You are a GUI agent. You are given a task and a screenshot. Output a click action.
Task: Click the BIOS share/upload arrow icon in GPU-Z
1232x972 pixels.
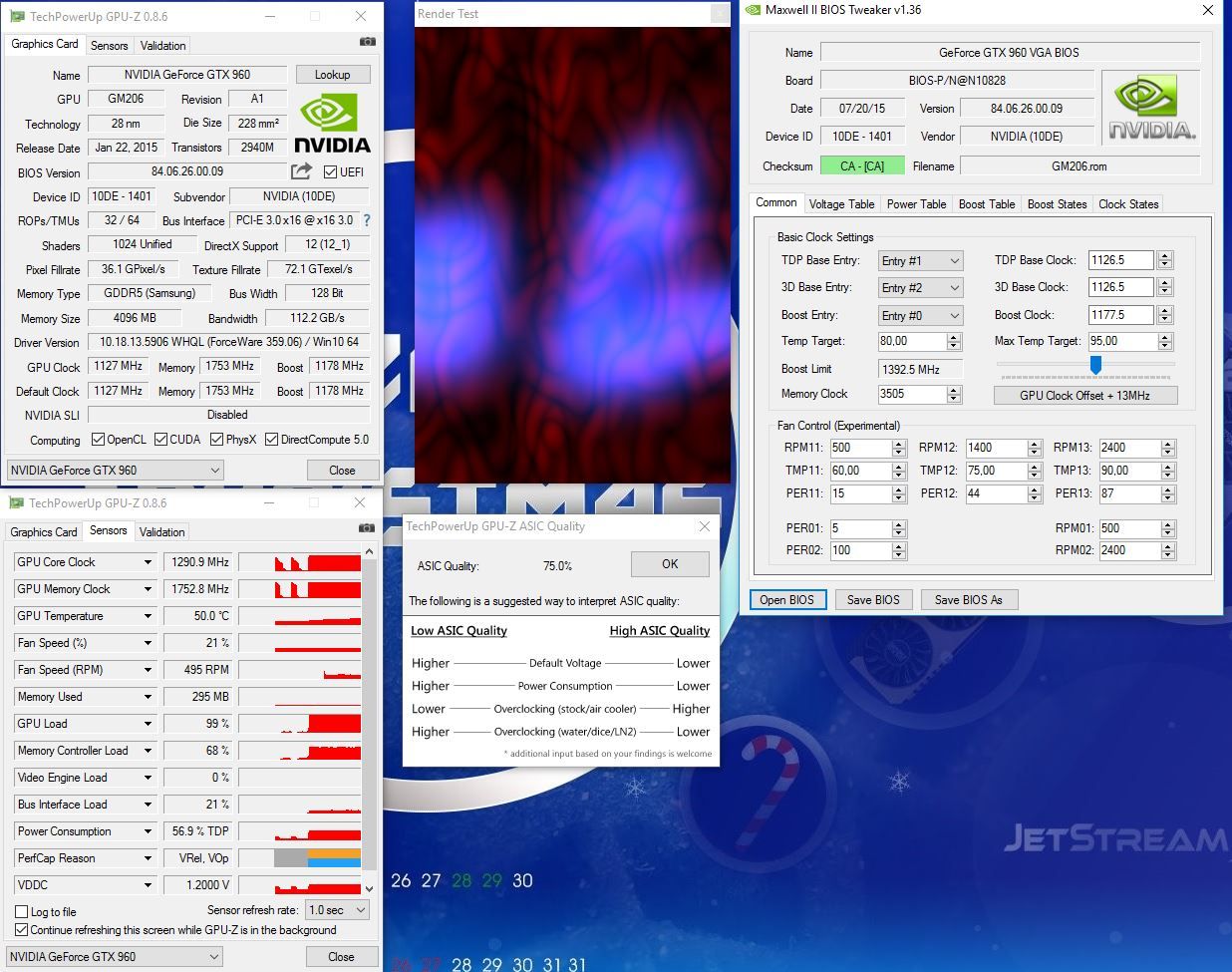click(x=301, y=171)
